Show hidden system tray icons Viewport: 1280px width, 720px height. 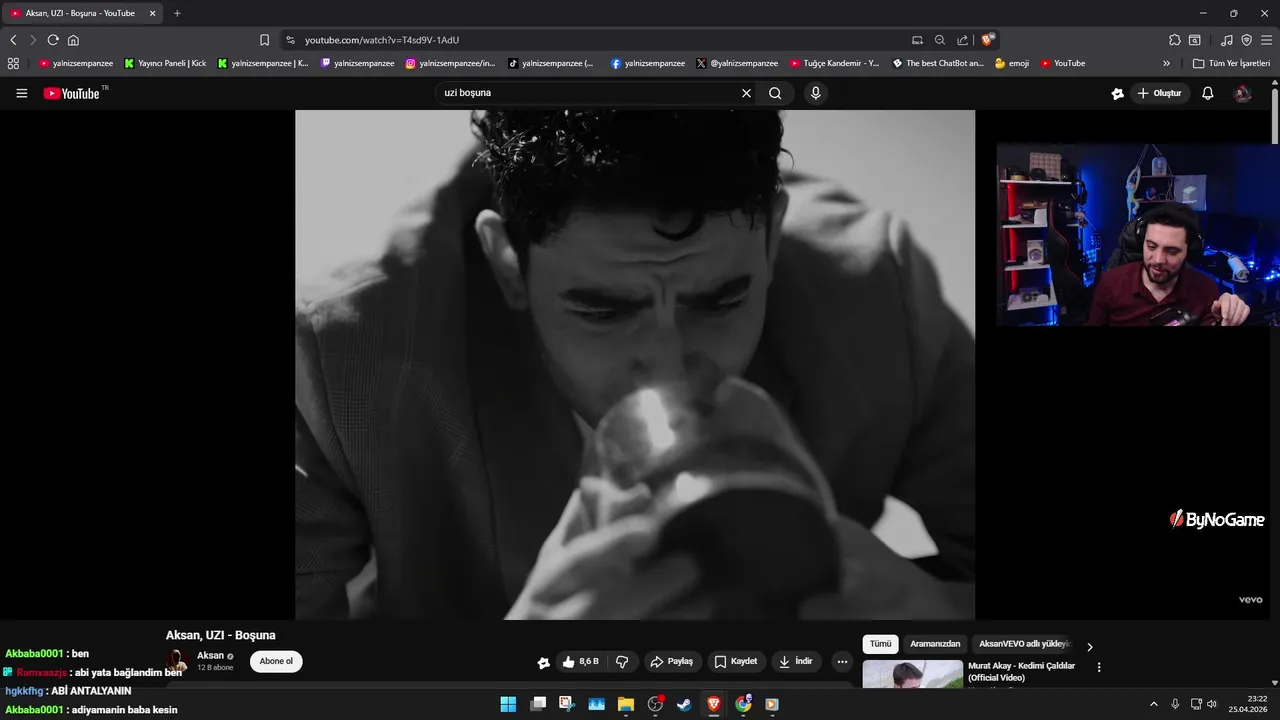tap(1153, 704)
